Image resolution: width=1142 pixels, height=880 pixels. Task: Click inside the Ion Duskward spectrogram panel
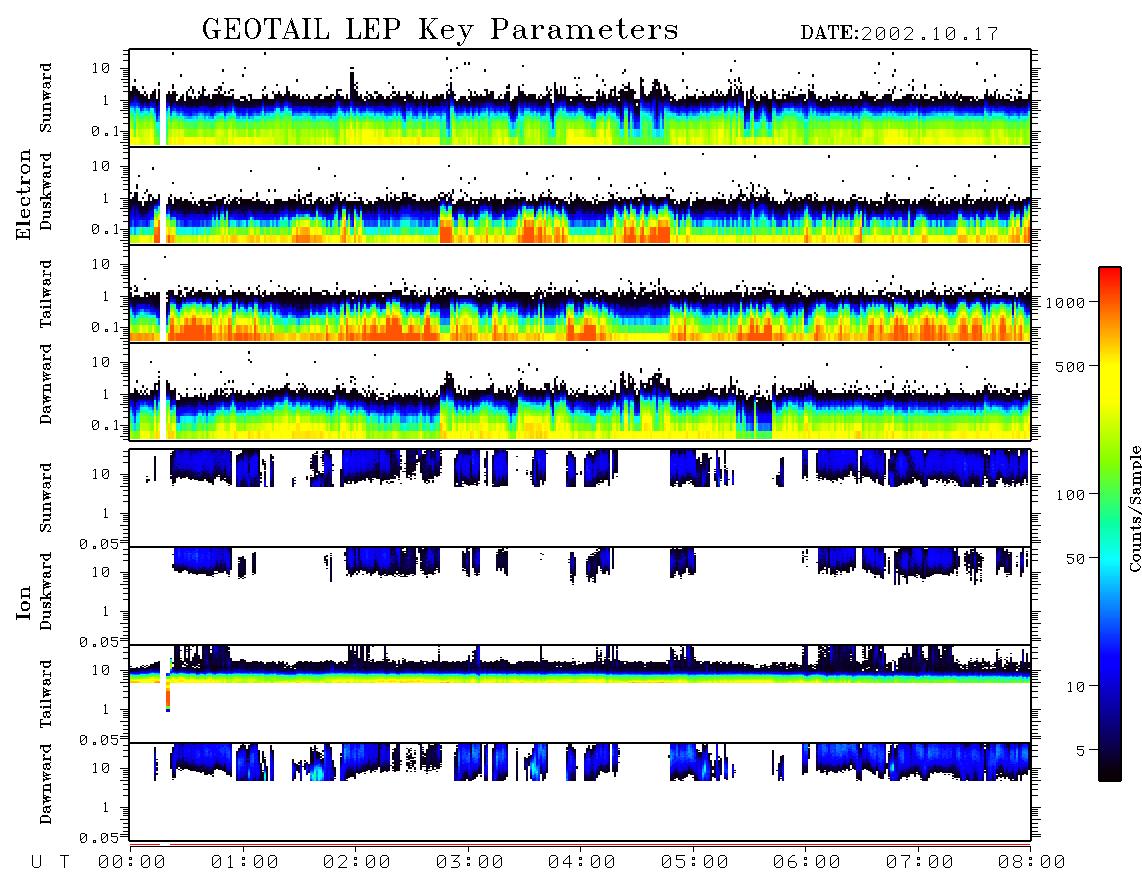click(x=580, y=596)
